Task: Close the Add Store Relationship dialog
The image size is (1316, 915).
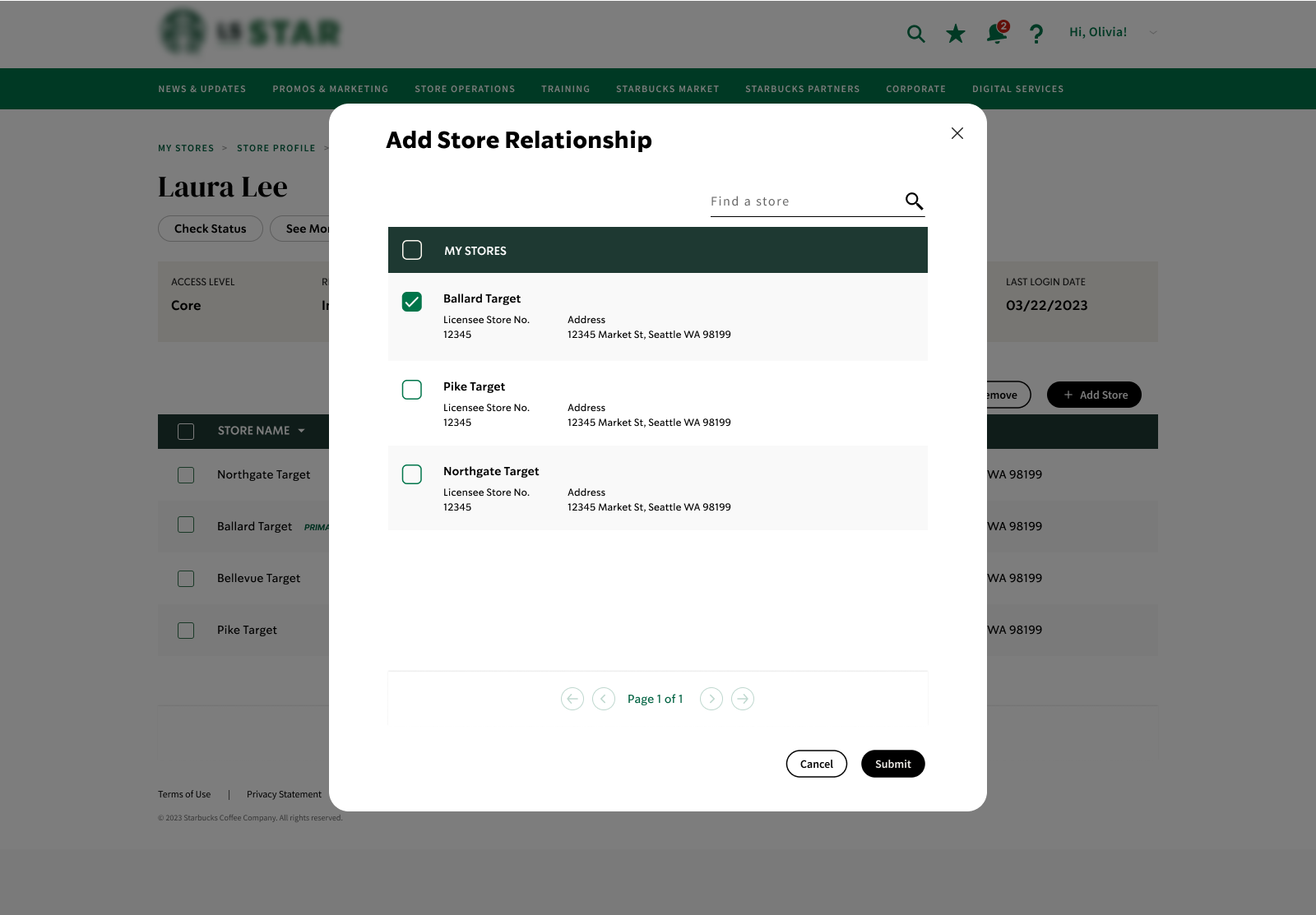Action: [x=957, y=133]
